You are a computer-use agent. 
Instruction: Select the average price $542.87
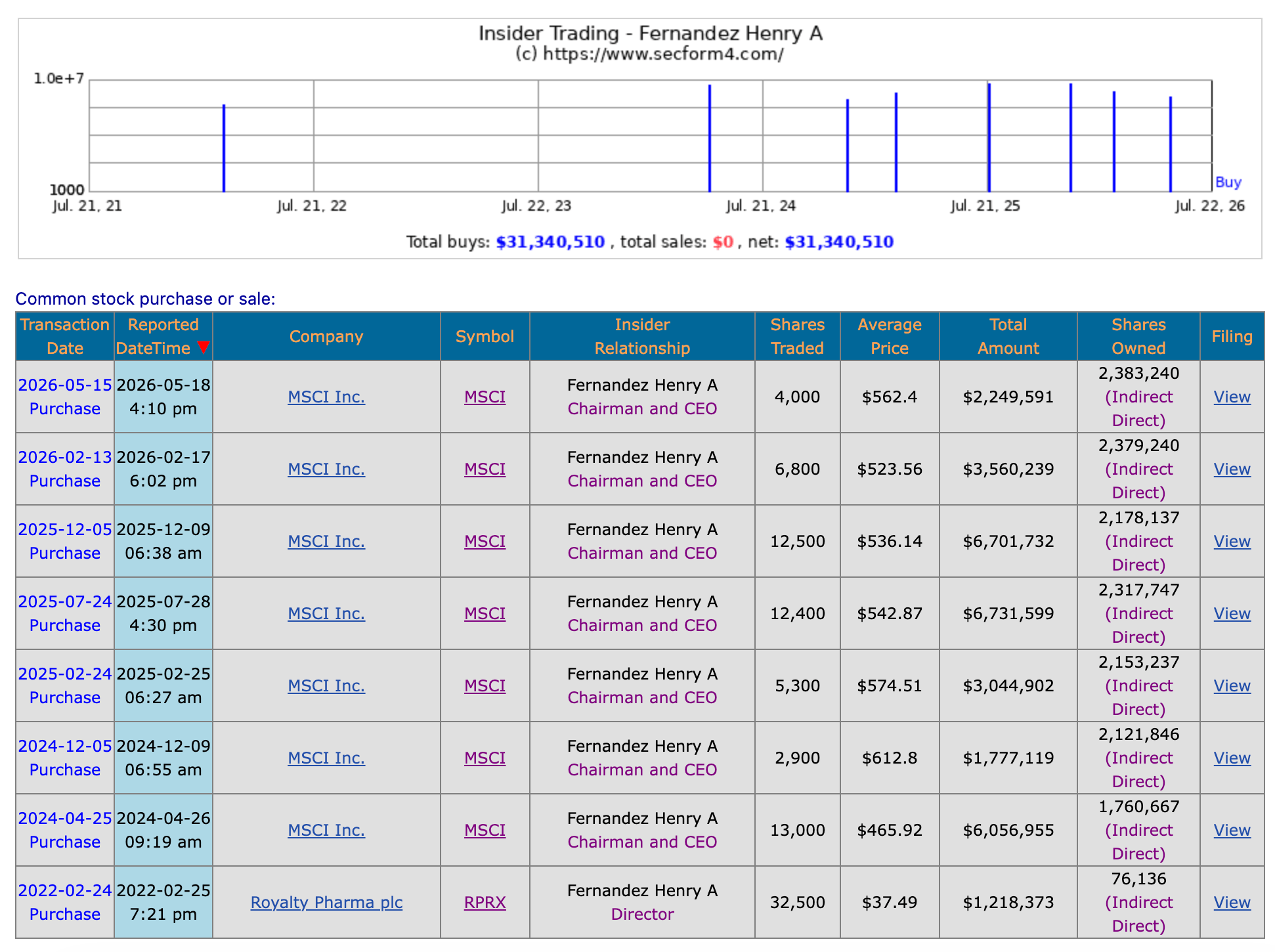click(x=890, y=613)
